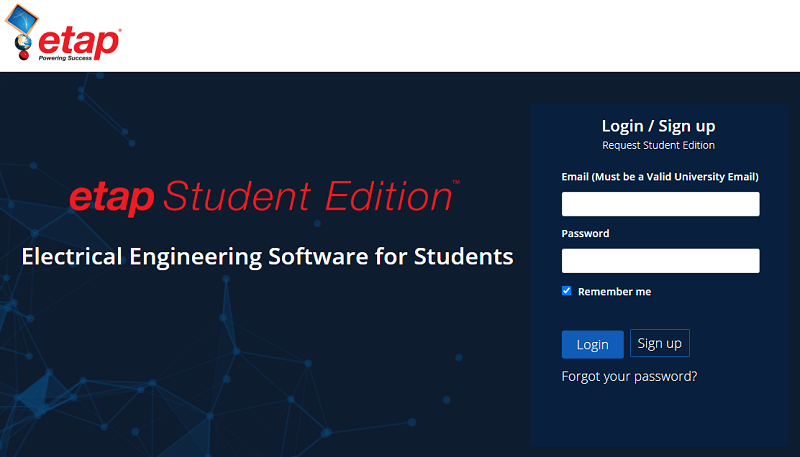Image resolution: width=800 pixels, height=457 pixels.
Task: Click the 'Login / Sign up' heading
Action: pyautogui.click(x=658, y=126)
